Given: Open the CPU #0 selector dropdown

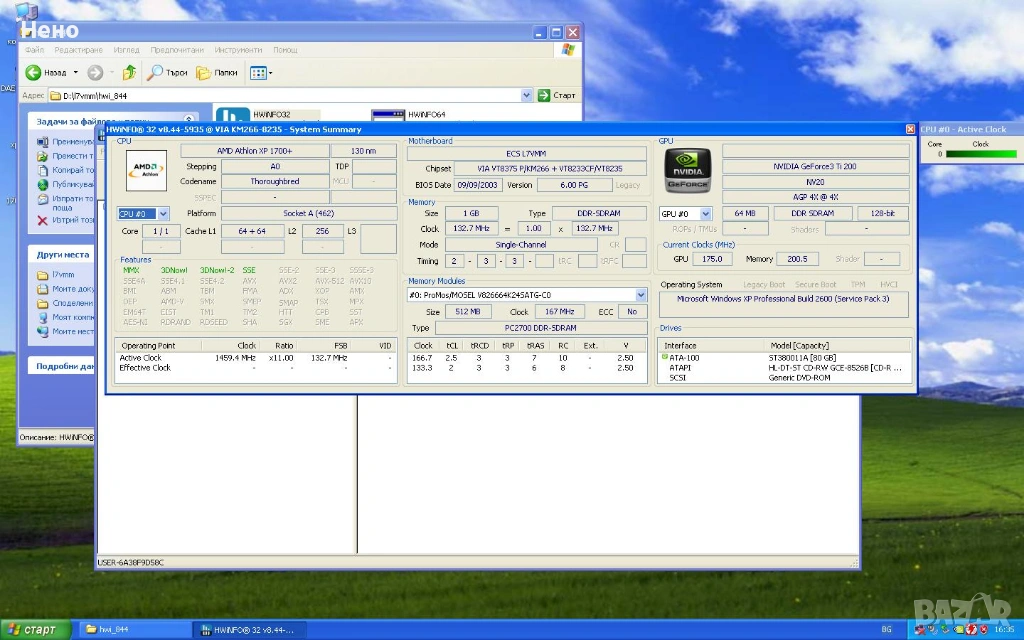Looking at the screenshot, I should pyautogui.click(x=163, y=214).
